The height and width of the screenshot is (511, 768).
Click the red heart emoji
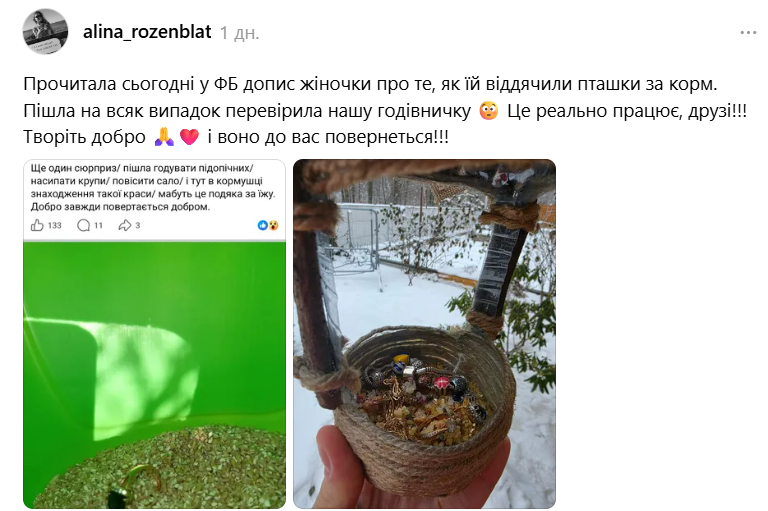[190, 137]
